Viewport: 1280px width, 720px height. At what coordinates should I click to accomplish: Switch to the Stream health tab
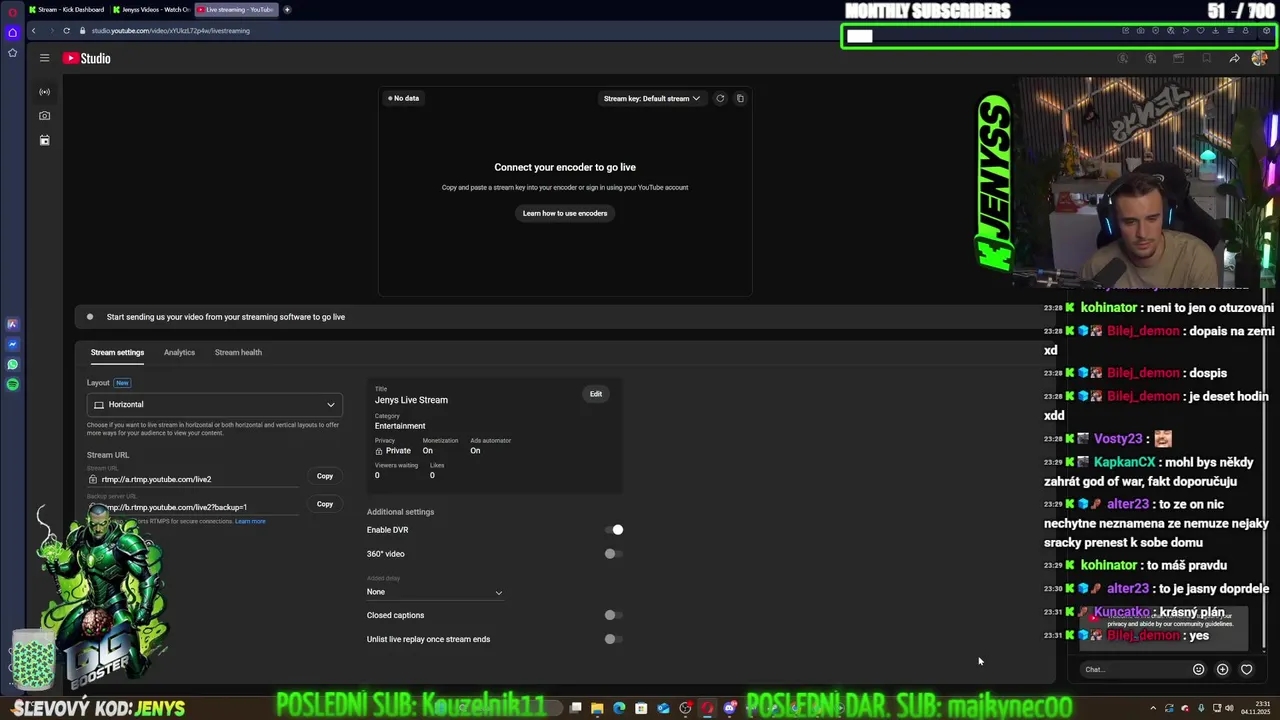tap(238, 352)
